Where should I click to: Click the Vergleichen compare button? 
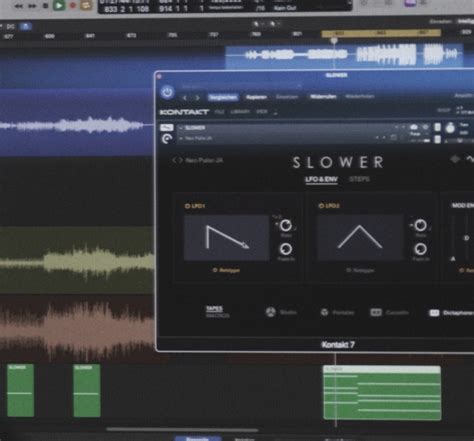[x=223, y=97]
